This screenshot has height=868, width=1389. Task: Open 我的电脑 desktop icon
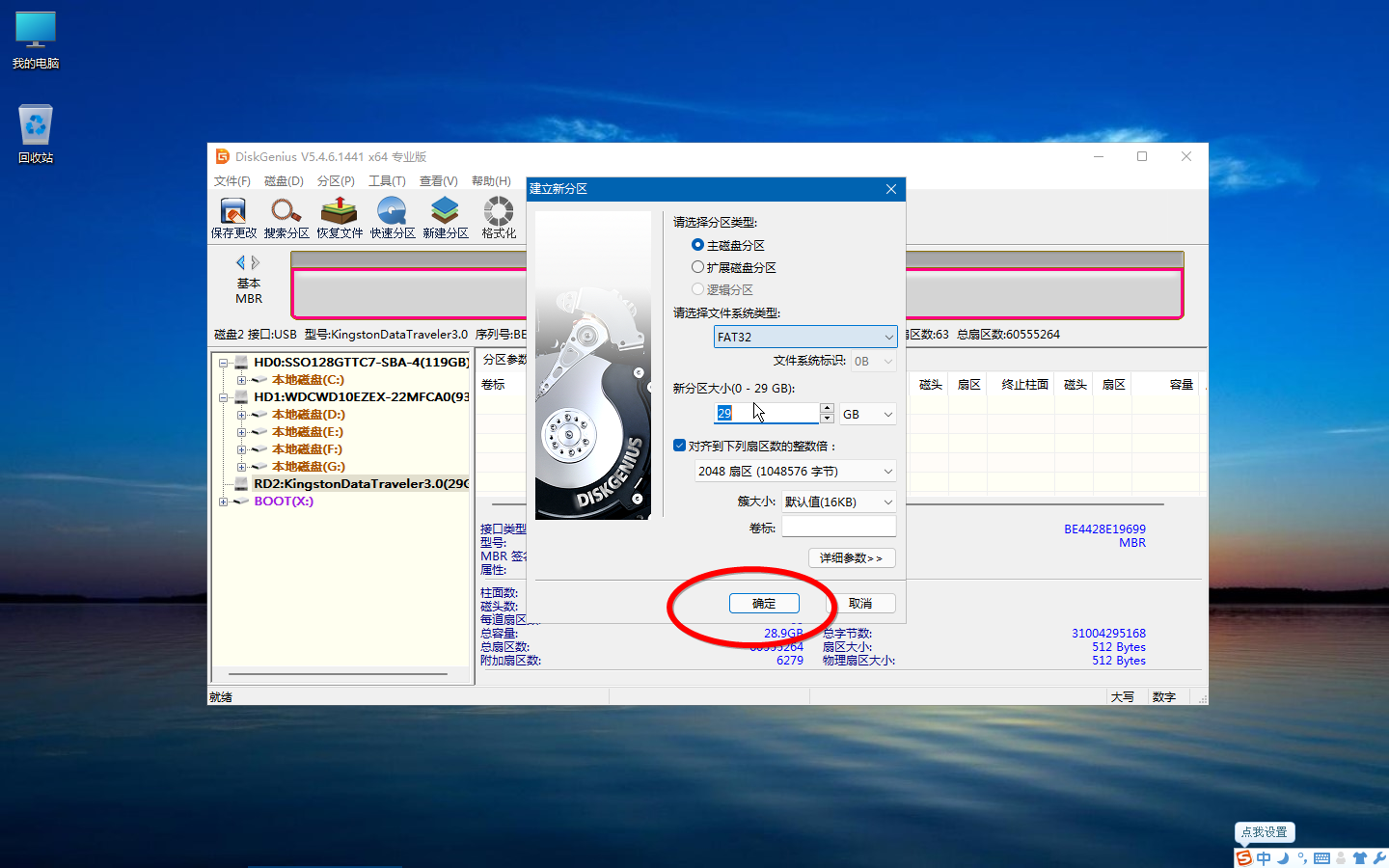36,41
